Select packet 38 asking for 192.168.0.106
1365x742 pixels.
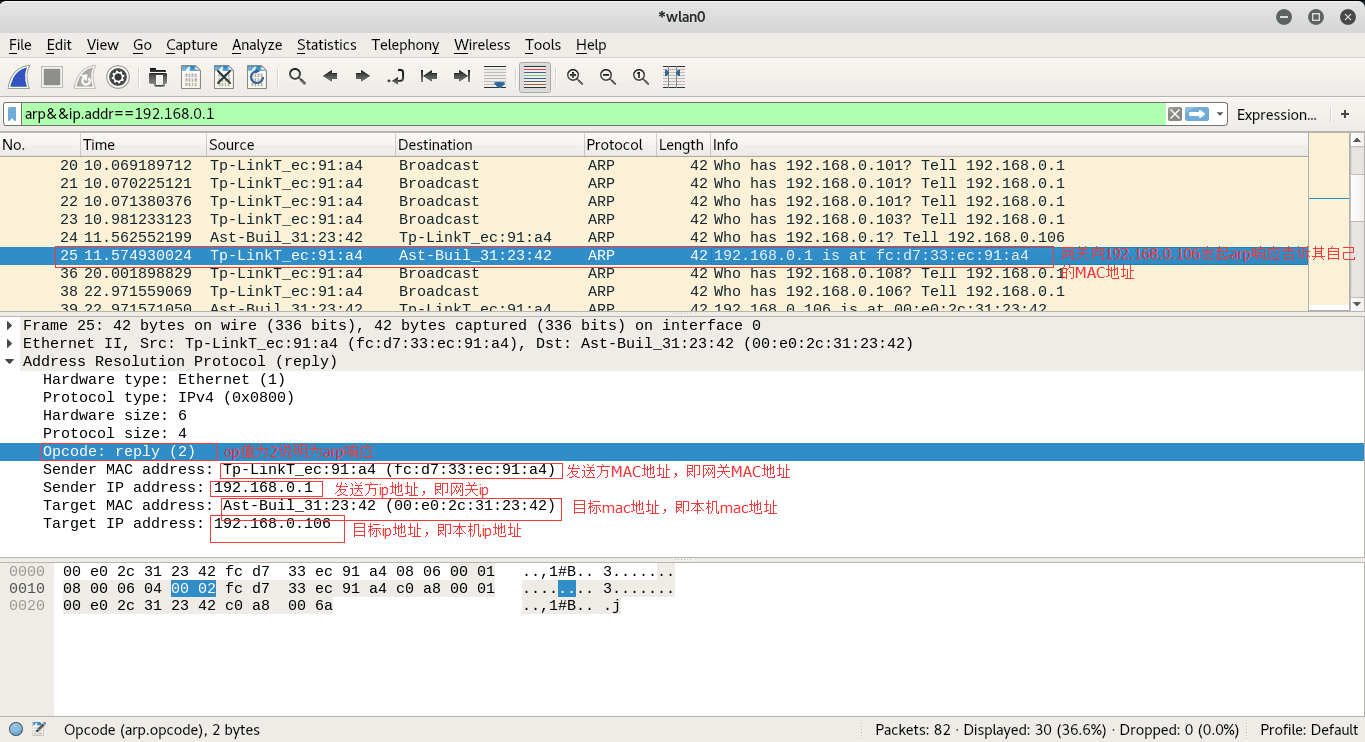tap(654, 291)
